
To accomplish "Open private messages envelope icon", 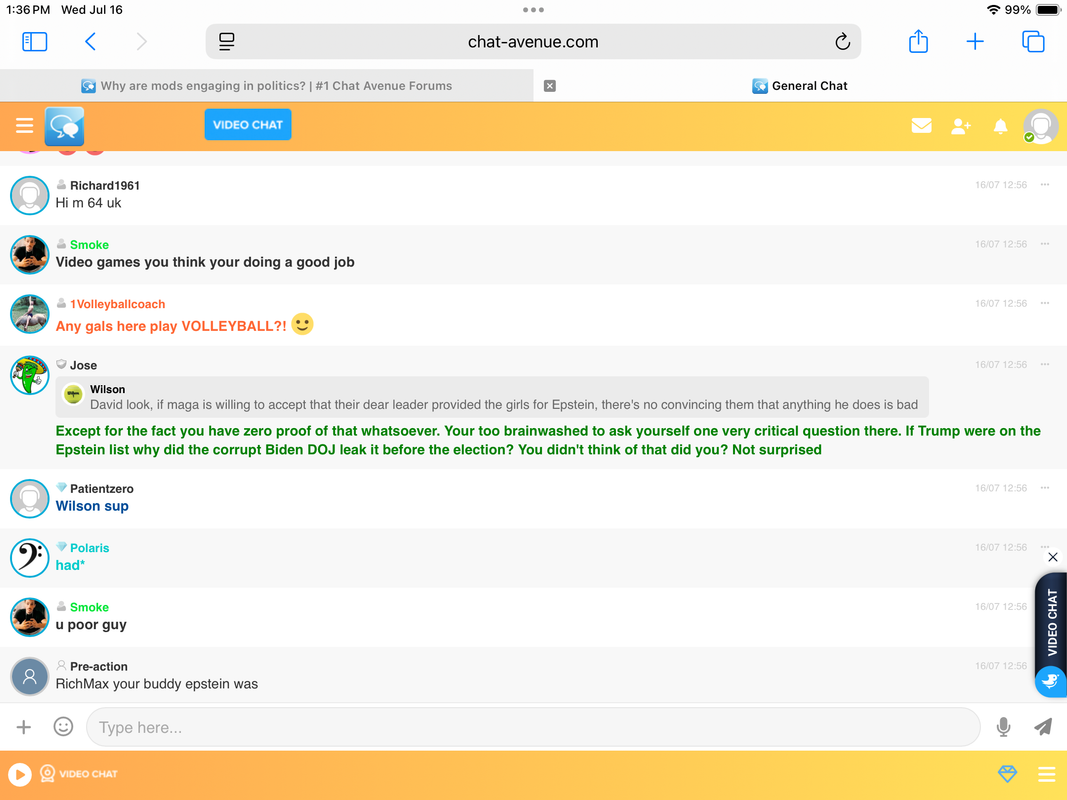I will pyautogui.click(x=921, y=125).
